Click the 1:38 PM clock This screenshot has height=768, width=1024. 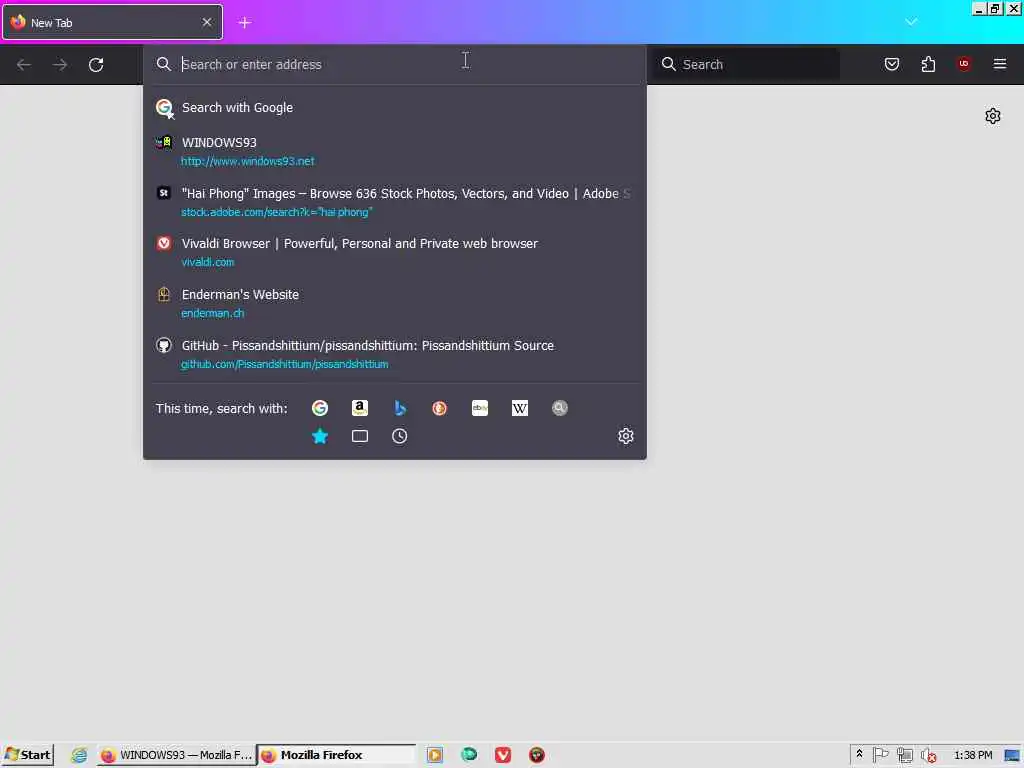pos(972,755)
